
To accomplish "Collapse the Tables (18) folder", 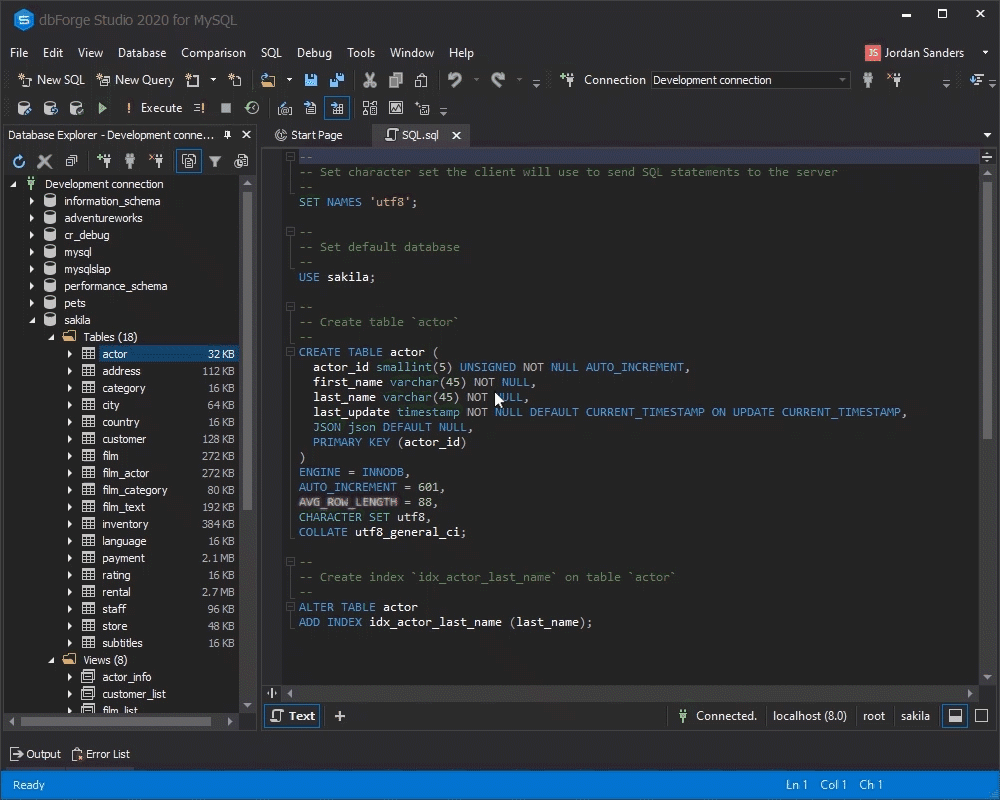I will tap(52, 337).
